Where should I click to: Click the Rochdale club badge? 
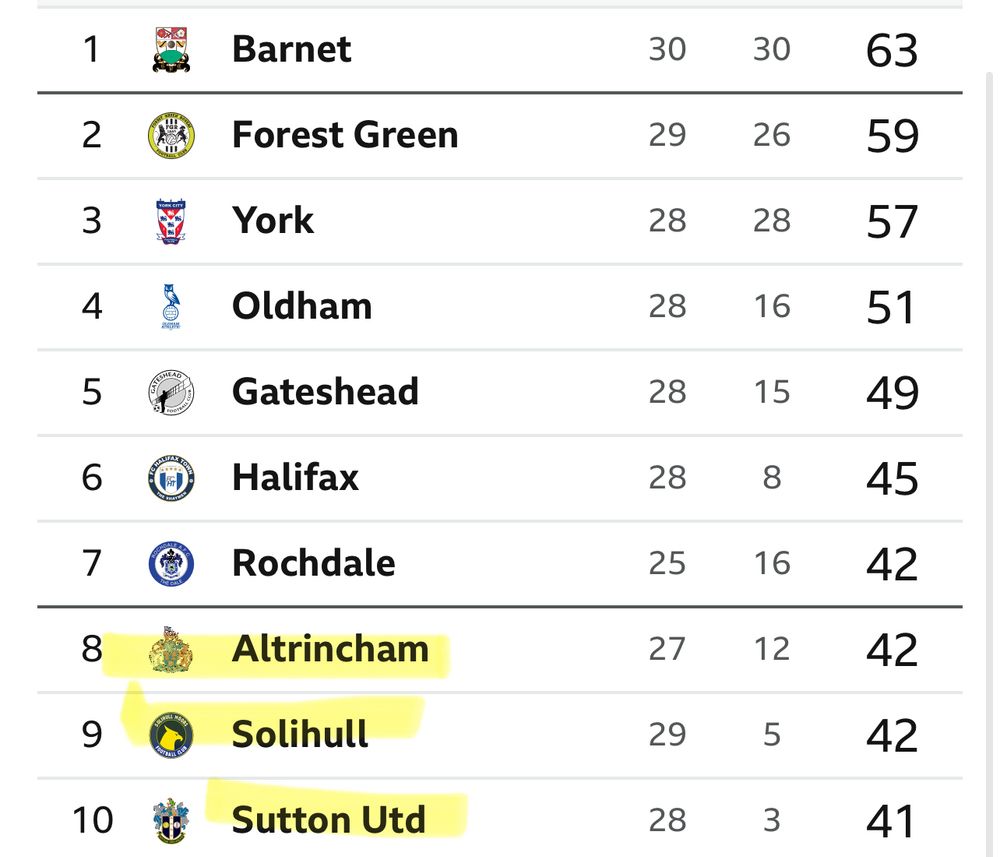171,564
